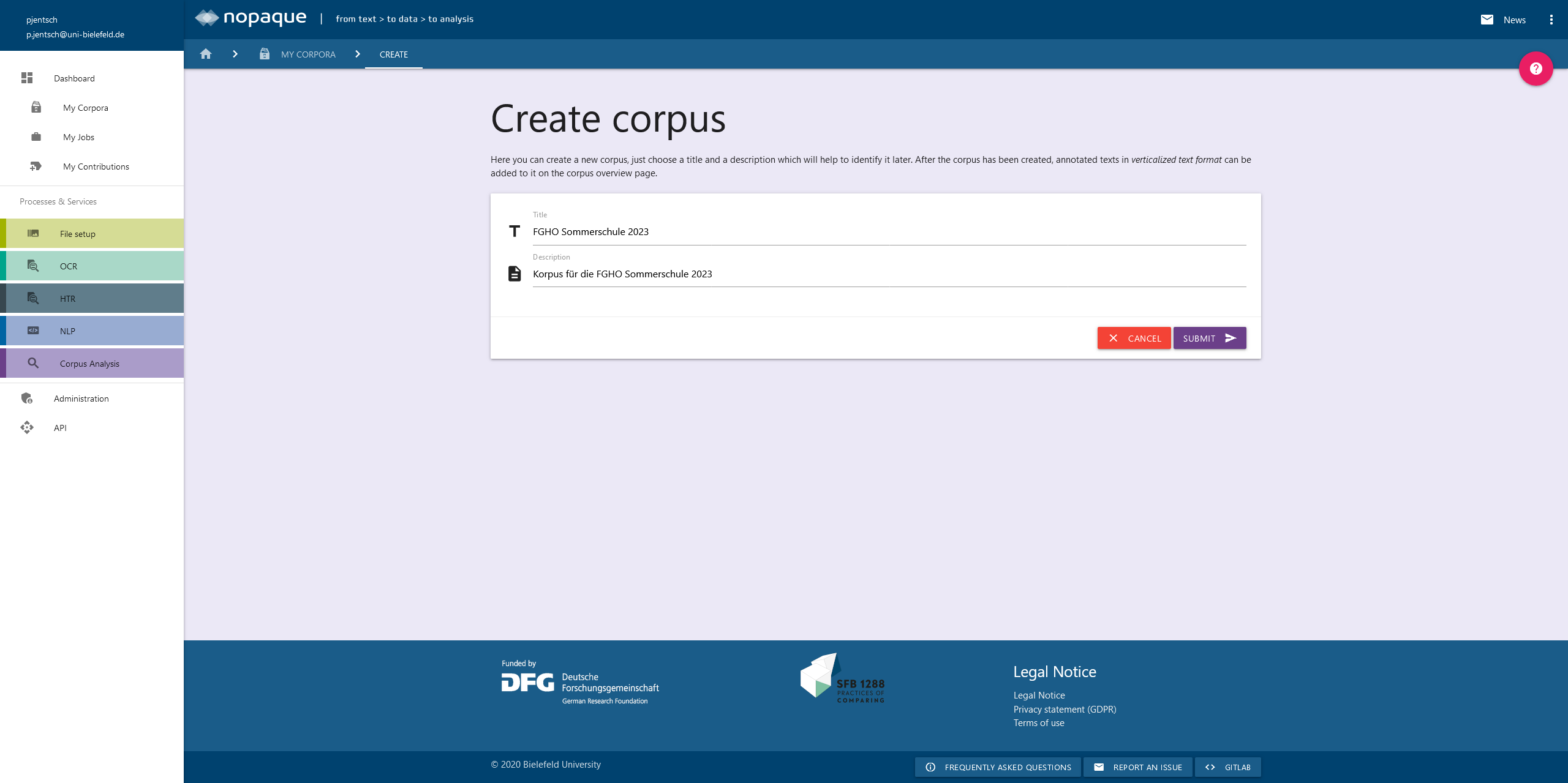Click the first breadcrumb chevron arrow
The height and width of the screenshot is (783, 1568).
tap(235, 54)
